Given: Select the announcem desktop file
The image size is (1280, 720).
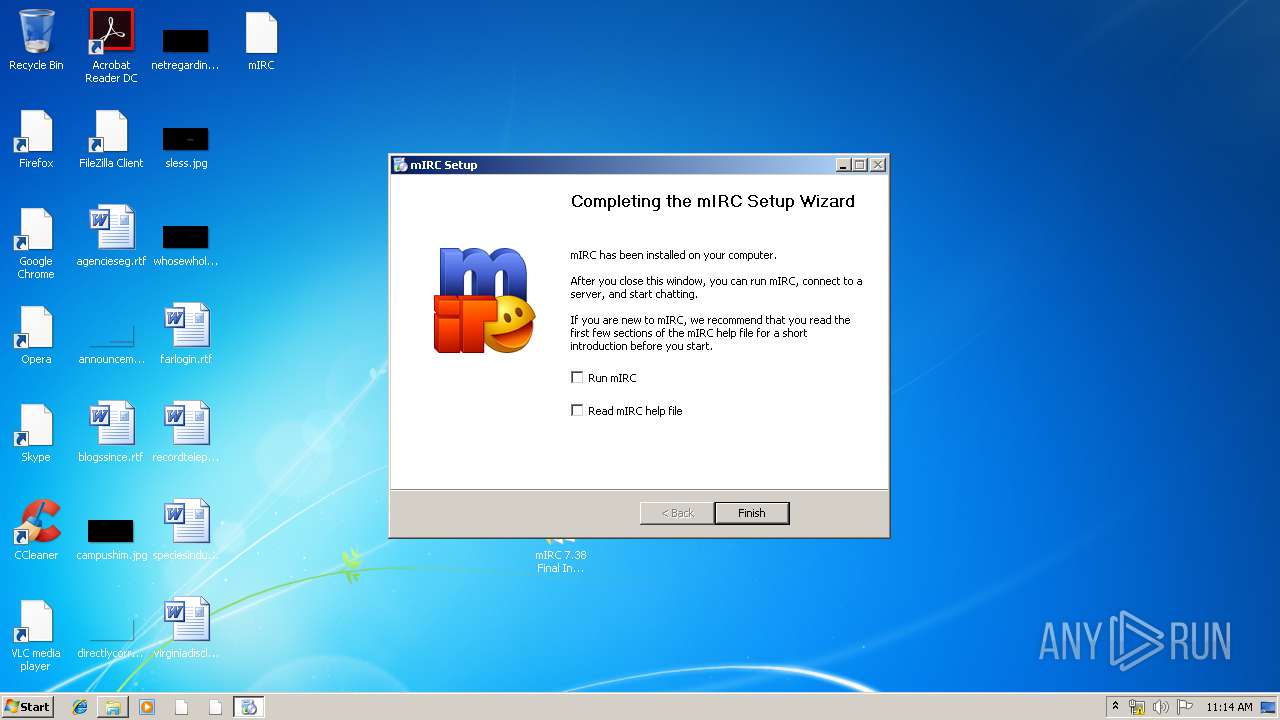Looking at the screenshot, I should pos(111,345).
